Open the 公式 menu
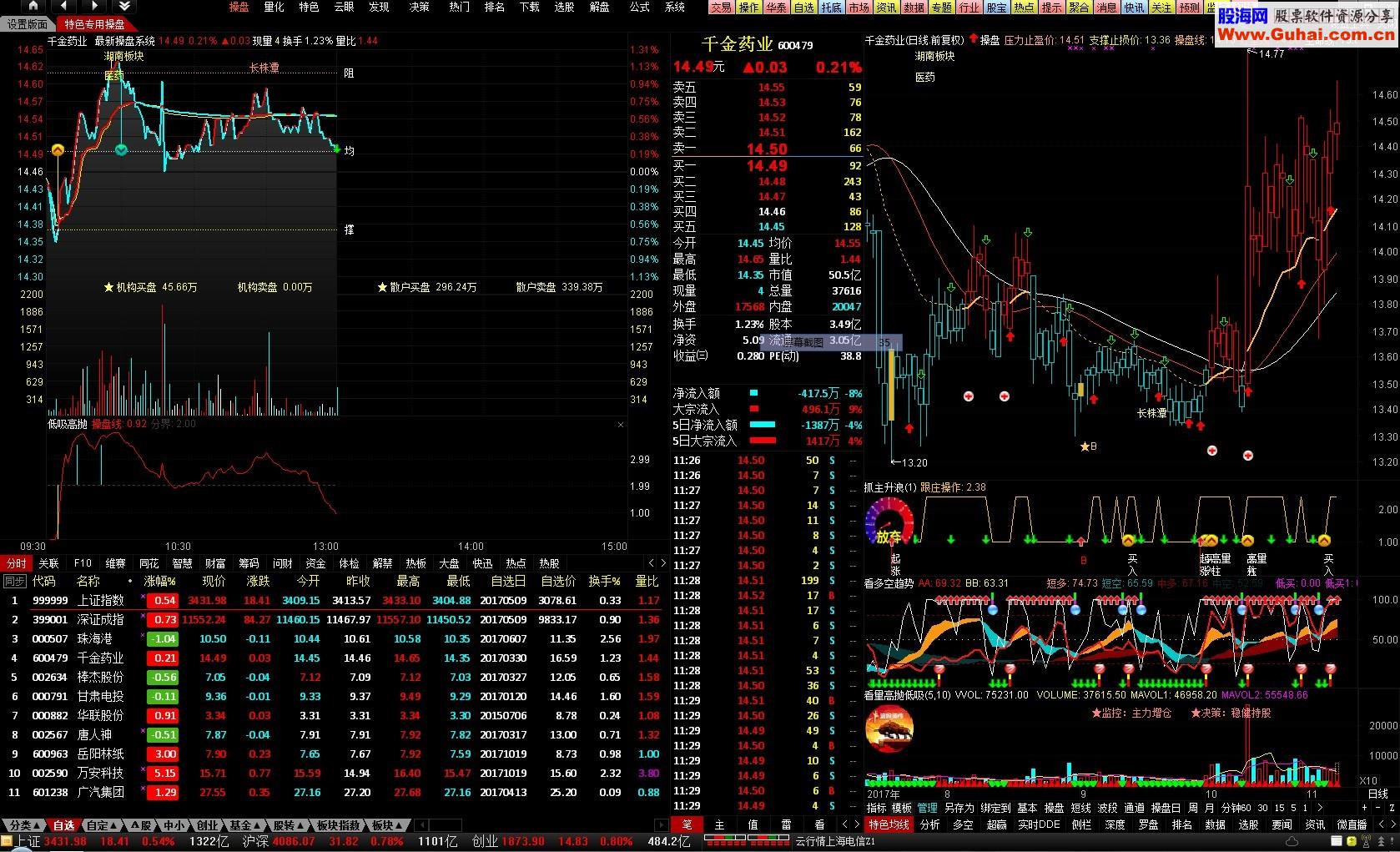This screenshot has height=852, width=1400. pos(639,7)
